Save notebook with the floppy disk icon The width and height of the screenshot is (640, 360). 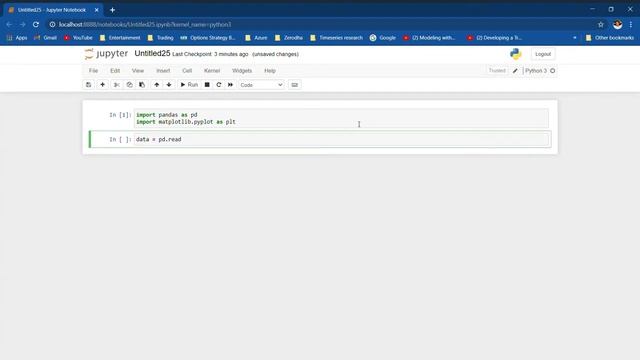coord(89,85)
